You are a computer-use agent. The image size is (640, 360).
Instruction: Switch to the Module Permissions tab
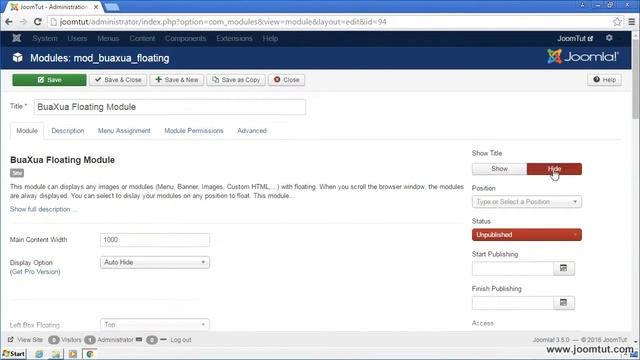[x=194, y=131]
